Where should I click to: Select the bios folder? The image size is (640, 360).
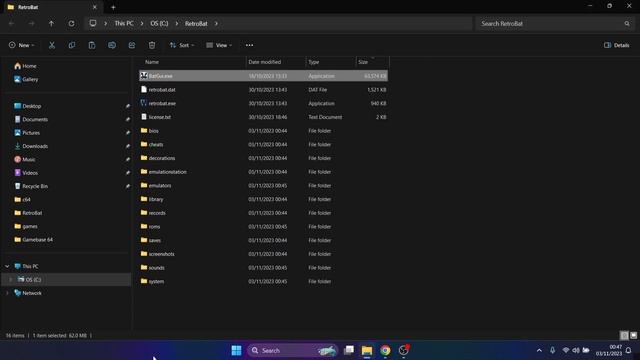click(x=263, y=131)
